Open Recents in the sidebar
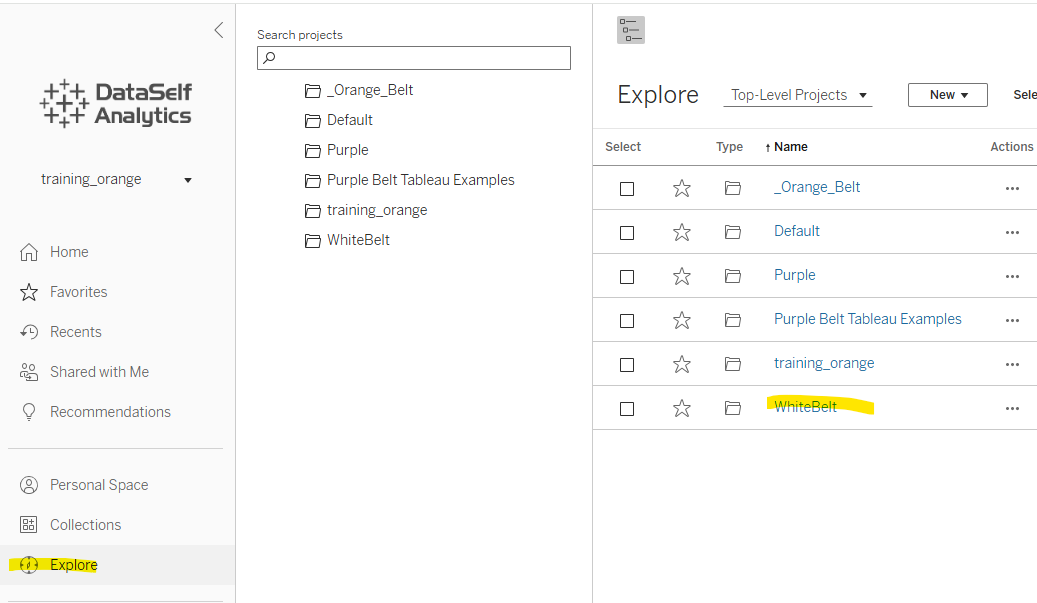The height and width of the screenshot is (603, 1037). pyautogui.click(x=61, y=332)
